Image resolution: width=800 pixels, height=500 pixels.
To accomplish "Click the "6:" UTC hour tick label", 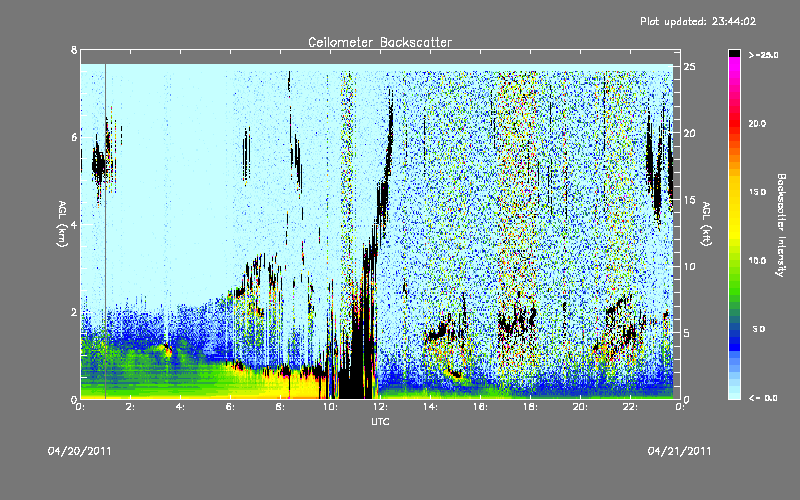I will pos(231,407).
